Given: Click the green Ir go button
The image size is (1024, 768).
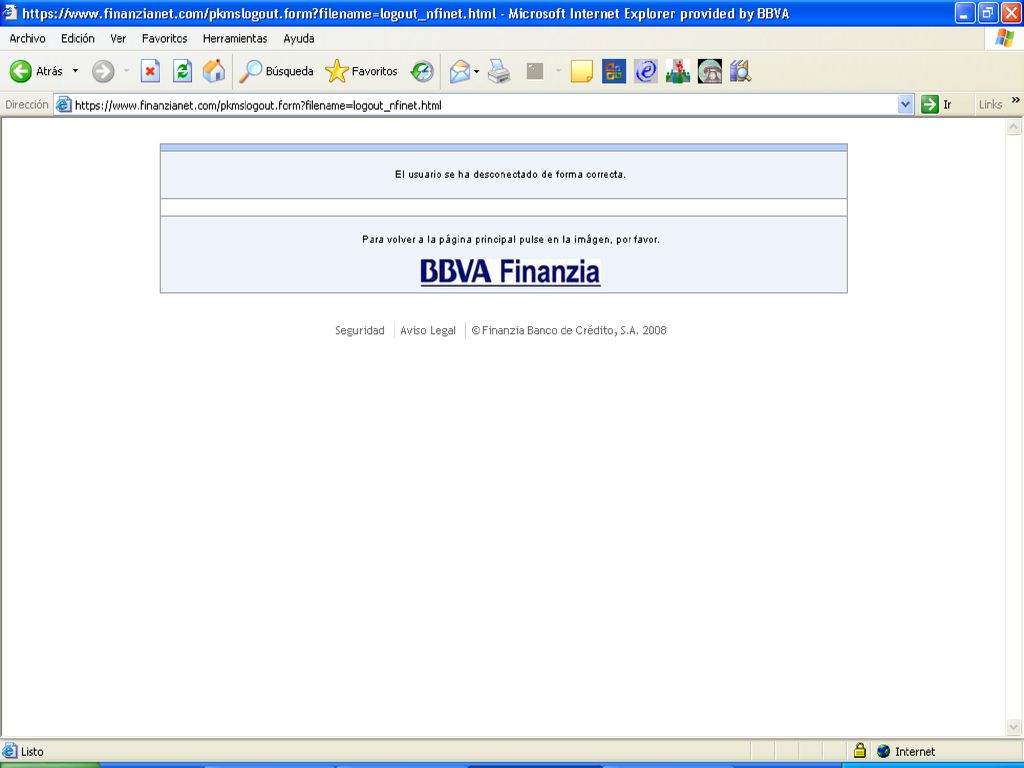Looking at the screenshot, I should 936,104.
